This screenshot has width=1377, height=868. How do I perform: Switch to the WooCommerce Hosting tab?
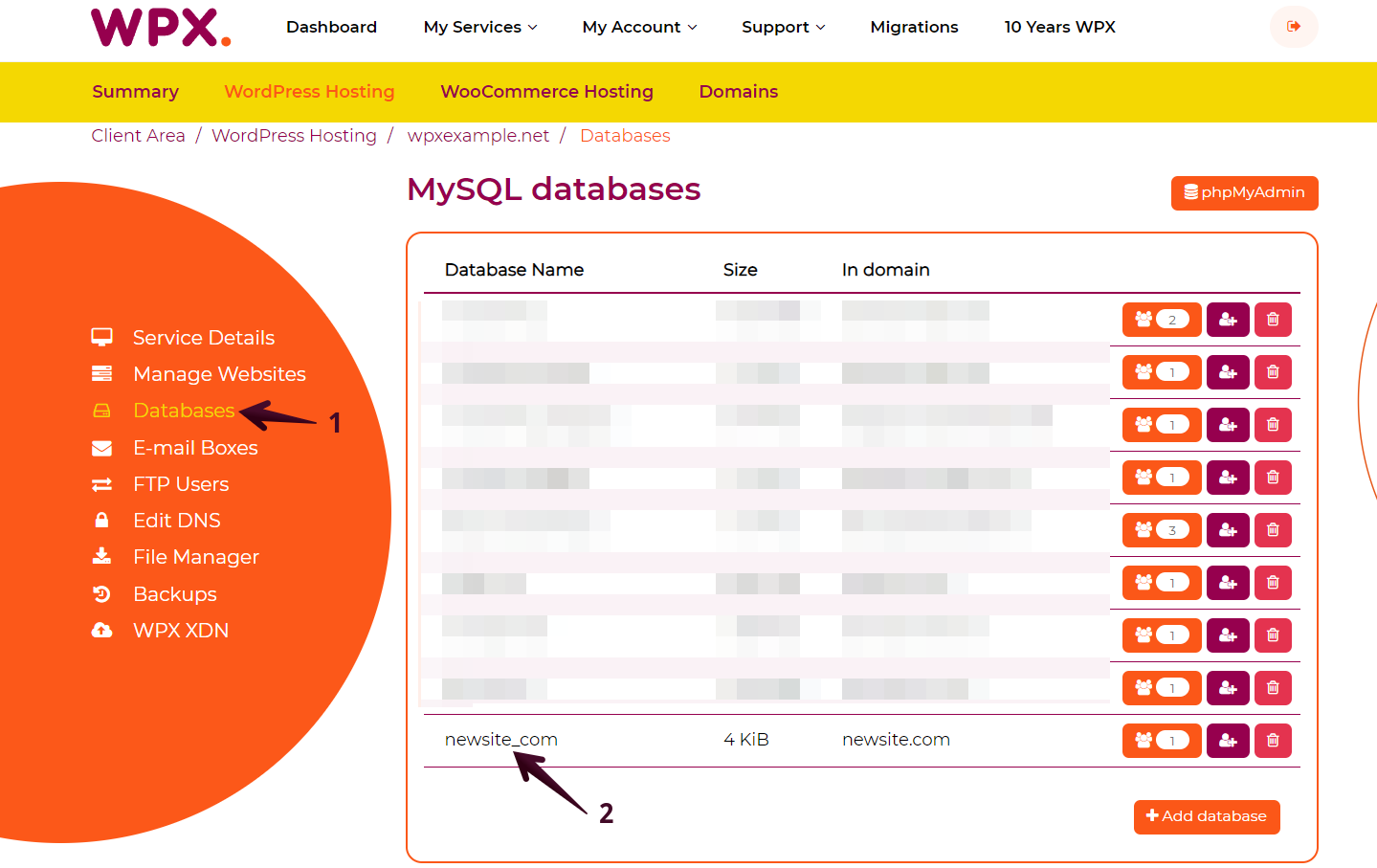click(x=546, y=92)
